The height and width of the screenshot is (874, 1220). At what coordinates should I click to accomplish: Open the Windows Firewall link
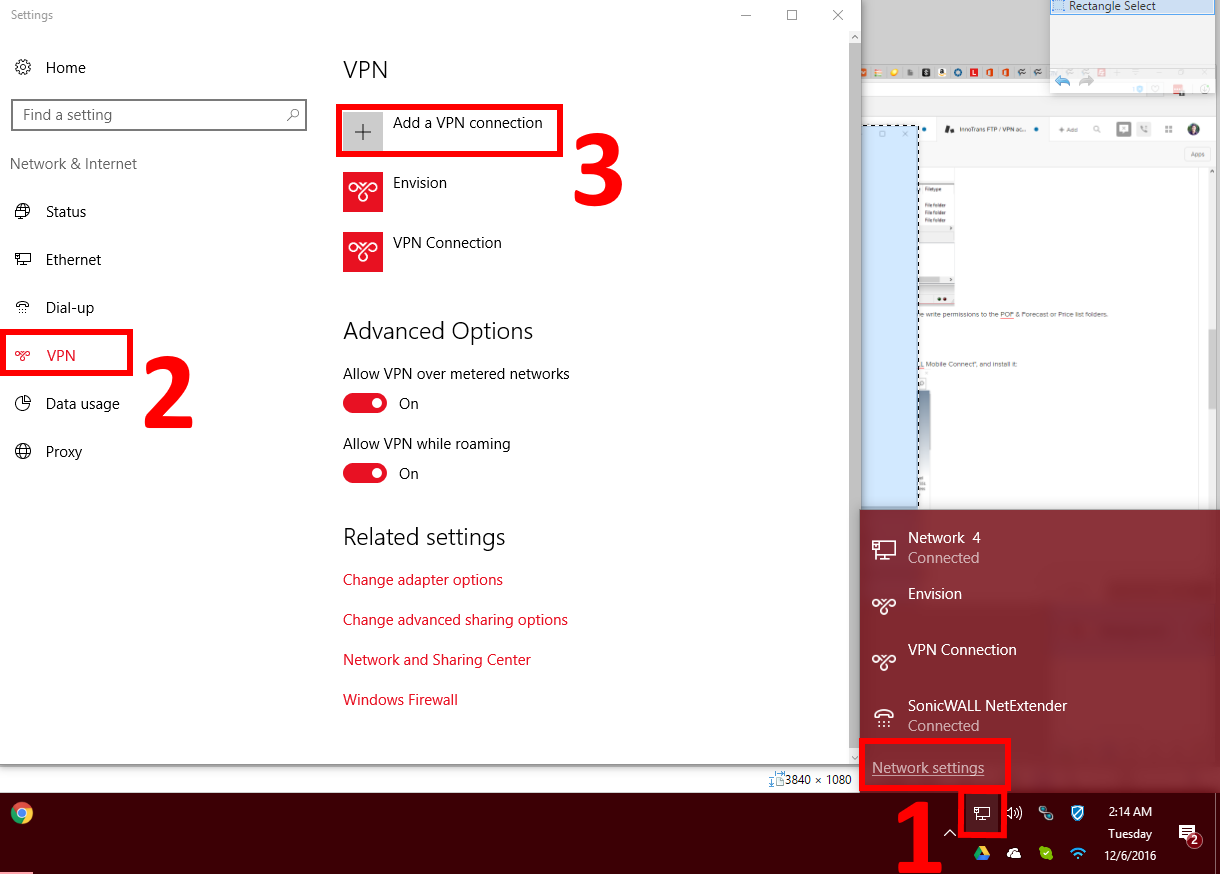click(400, 700)
